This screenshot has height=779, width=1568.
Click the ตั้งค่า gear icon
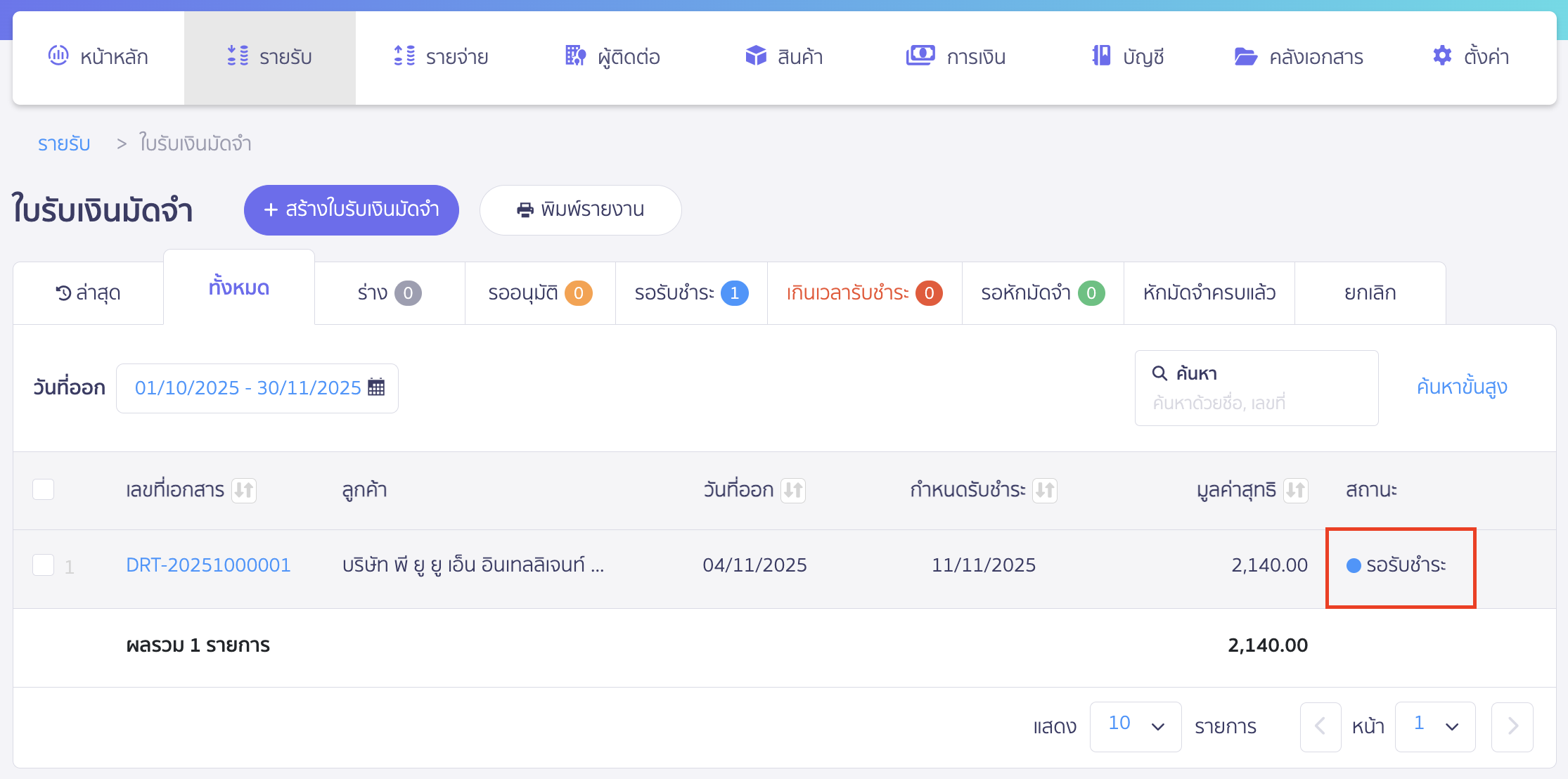tap(1442, 56)
